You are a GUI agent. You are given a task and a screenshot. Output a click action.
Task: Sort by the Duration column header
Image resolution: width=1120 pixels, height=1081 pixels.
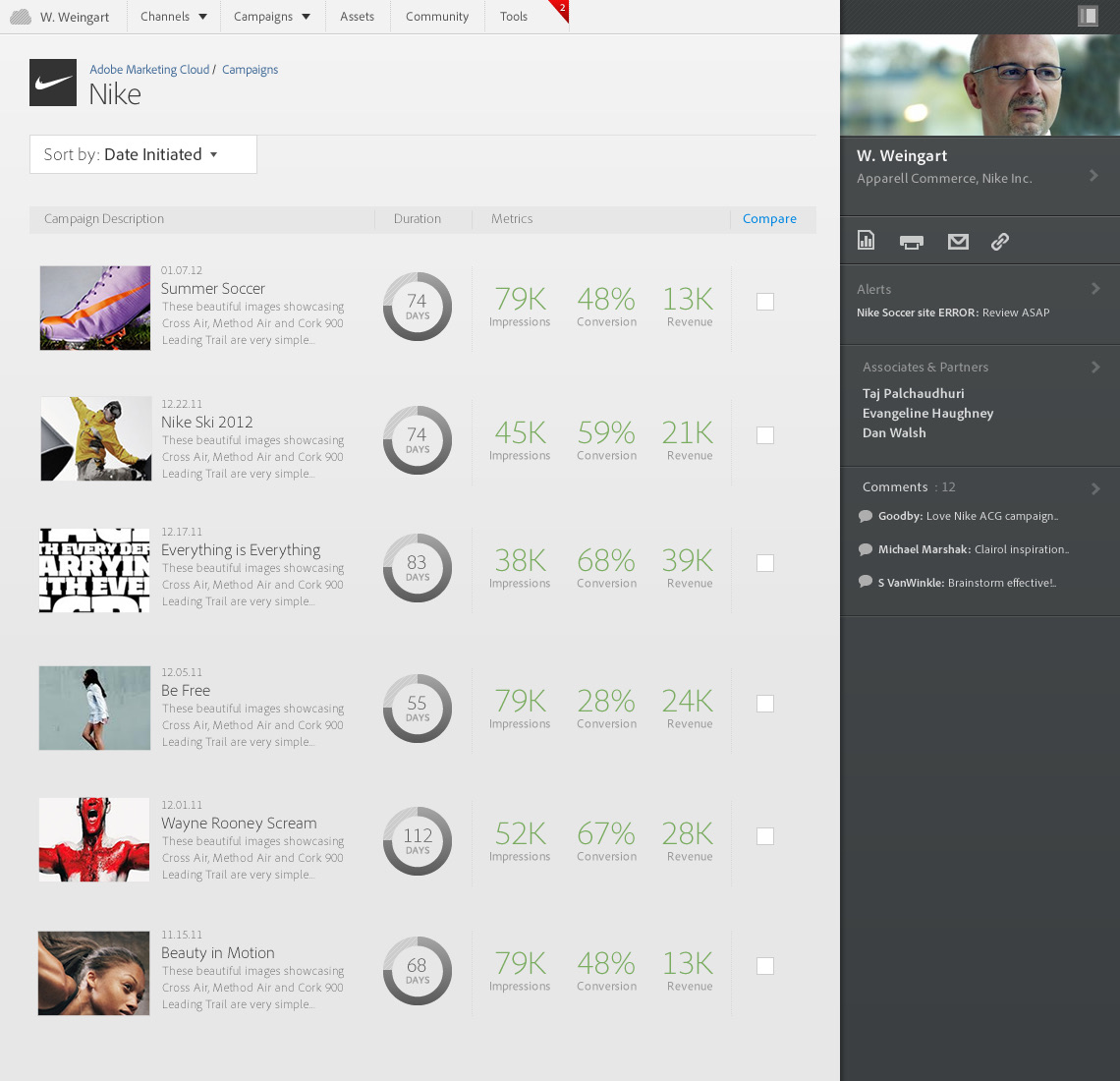click(418, 218)
